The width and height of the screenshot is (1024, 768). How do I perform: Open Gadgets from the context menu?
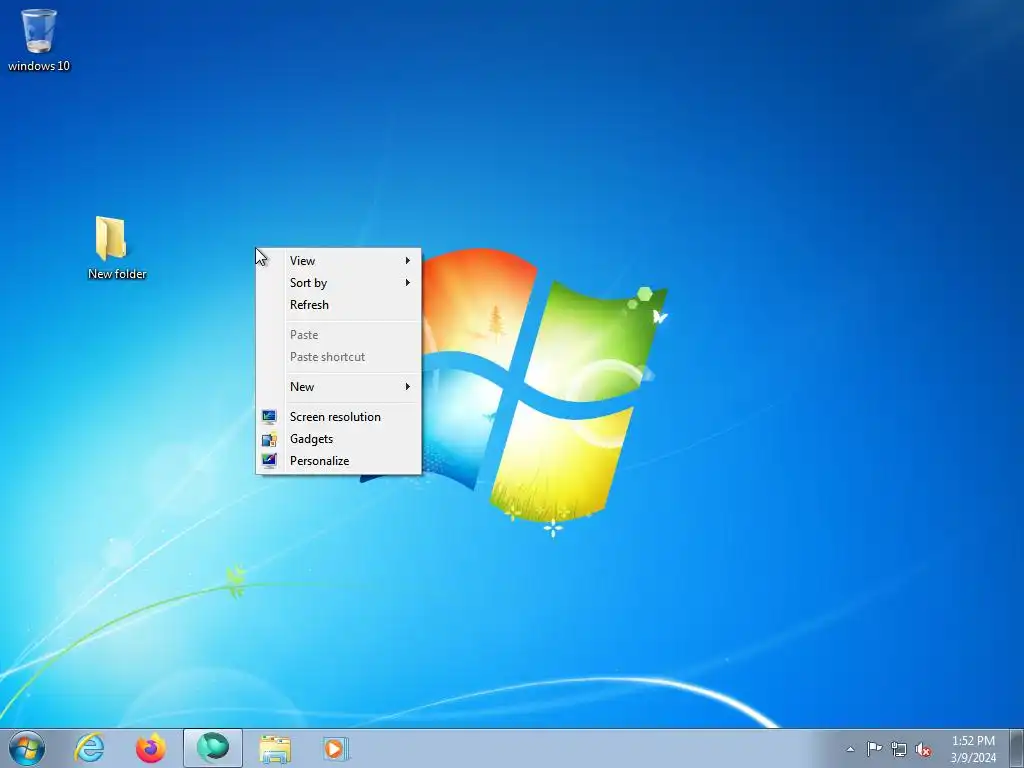click(338, 439)
